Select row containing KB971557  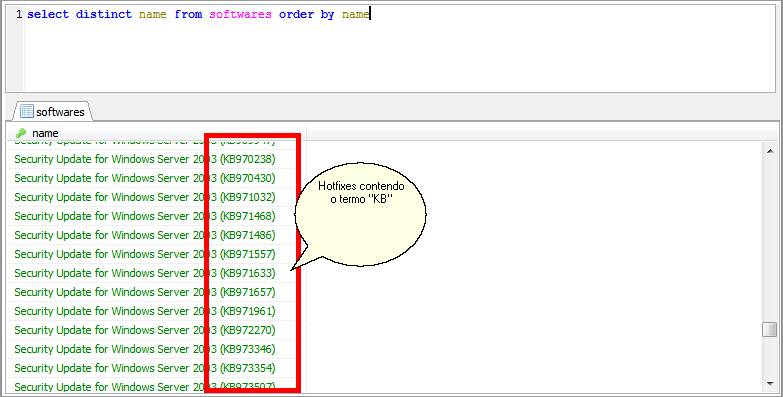157,254
